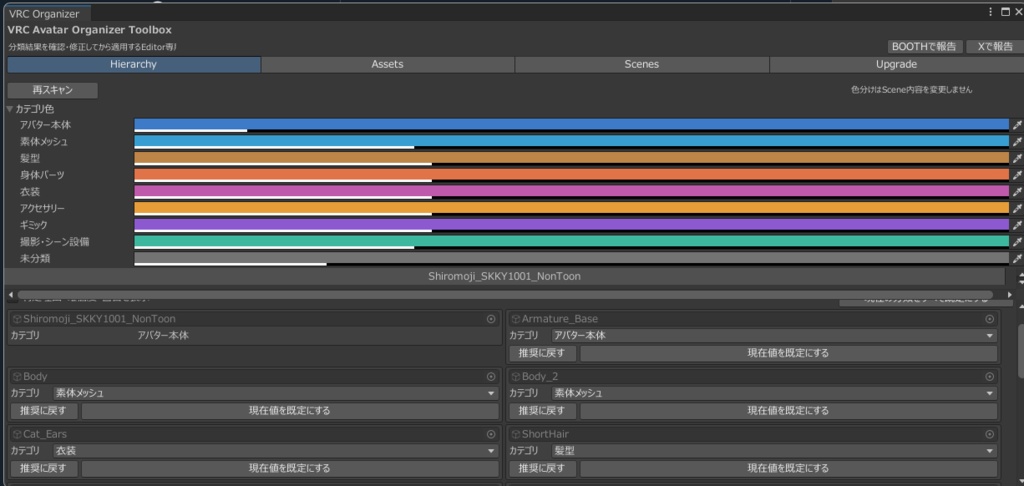Click 現在値を既定にする under Body
The height and width of the screenshot is (486, 1024).
(x=290, y=411)
